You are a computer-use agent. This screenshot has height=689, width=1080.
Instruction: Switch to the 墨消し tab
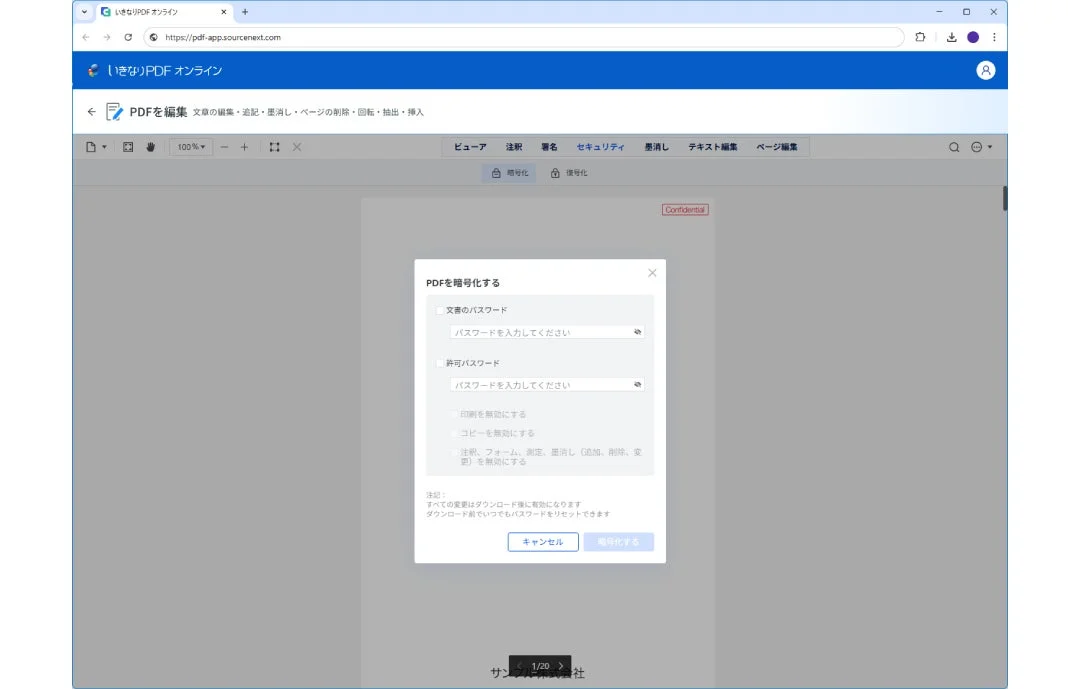coord(658,146)
